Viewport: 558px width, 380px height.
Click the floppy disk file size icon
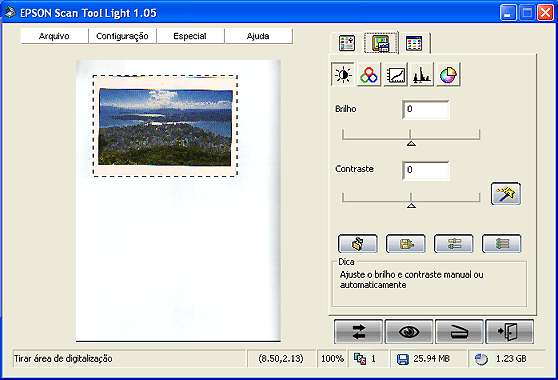402,359
